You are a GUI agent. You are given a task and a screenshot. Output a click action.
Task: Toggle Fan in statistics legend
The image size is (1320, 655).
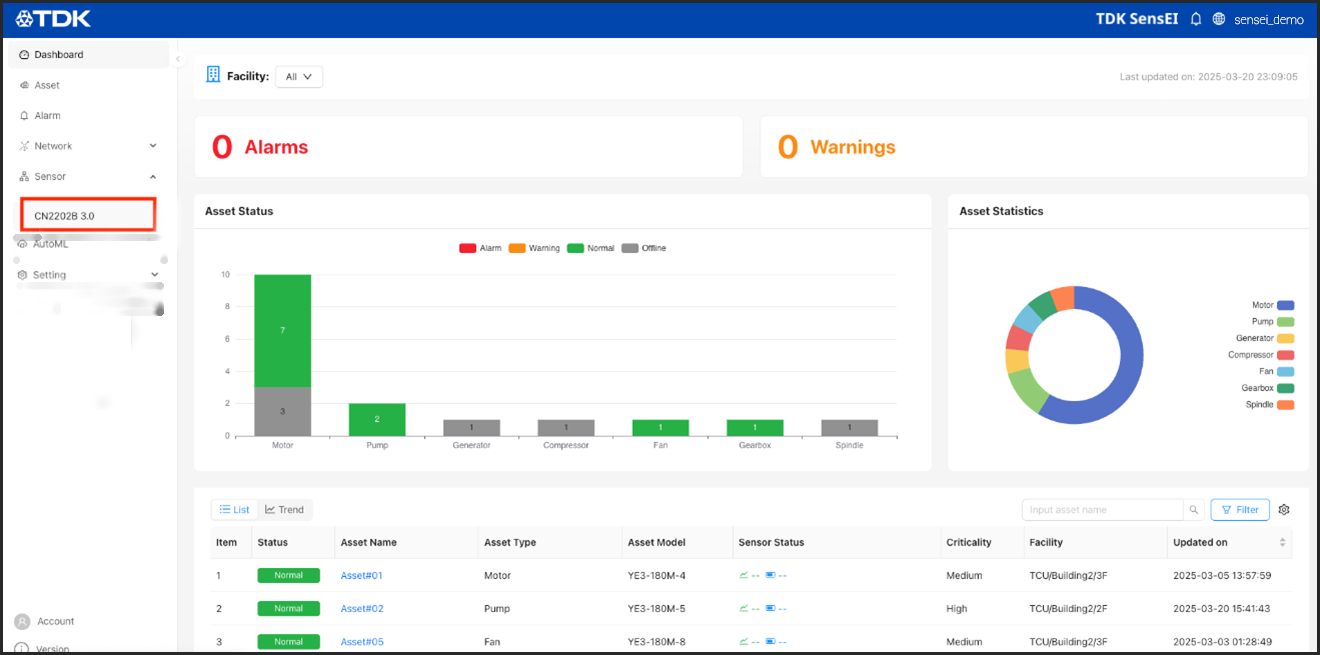click(x=1277, y=371)
